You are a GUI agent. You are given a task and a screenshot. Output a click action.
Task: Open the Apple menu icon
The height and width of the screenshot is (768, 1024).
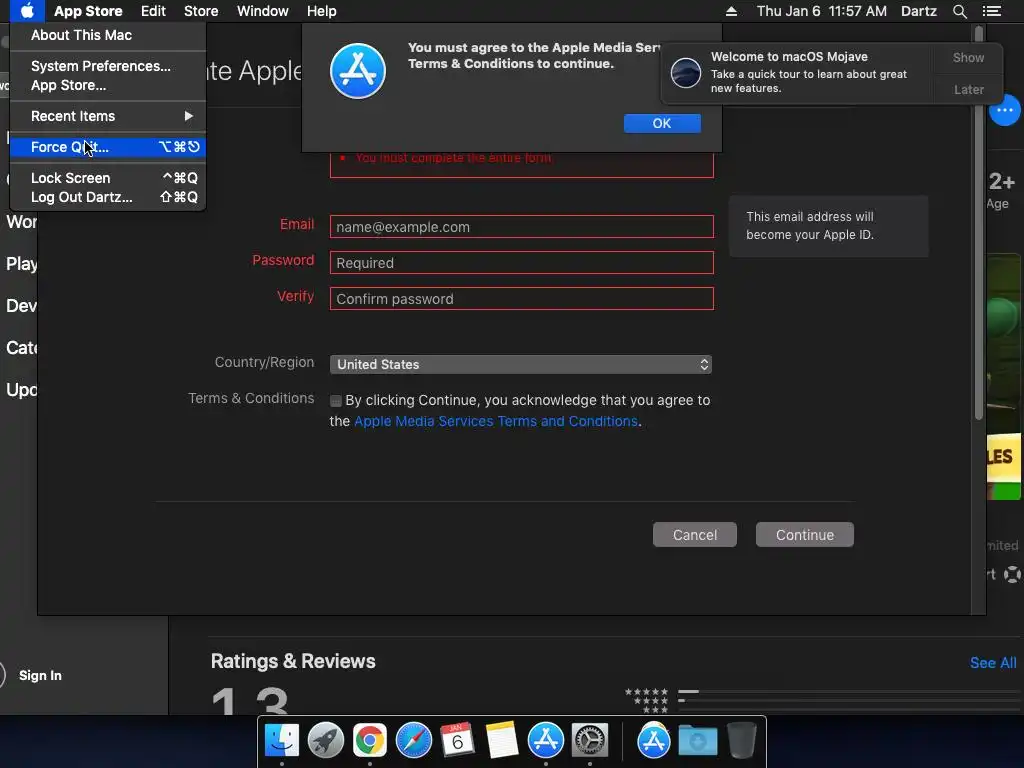pyautogui.click(x=27, y=11)
